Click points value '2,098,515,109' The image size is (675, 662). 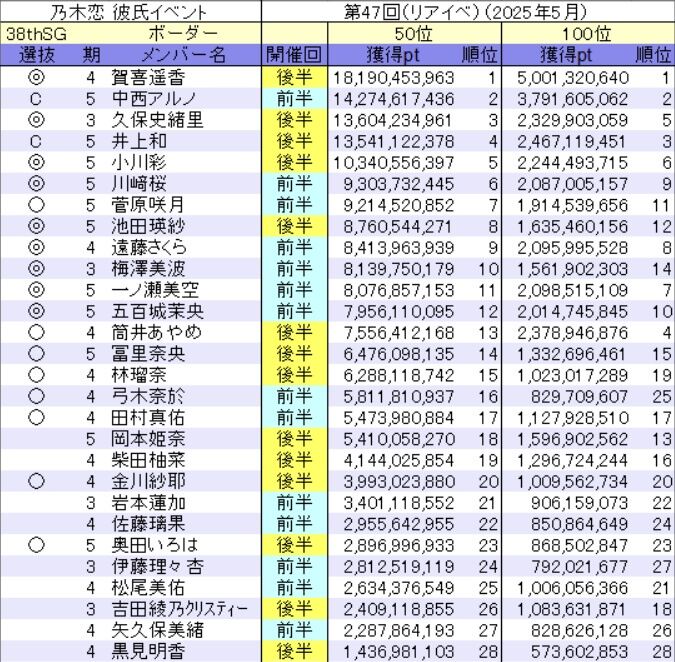[x=573, y=291]
